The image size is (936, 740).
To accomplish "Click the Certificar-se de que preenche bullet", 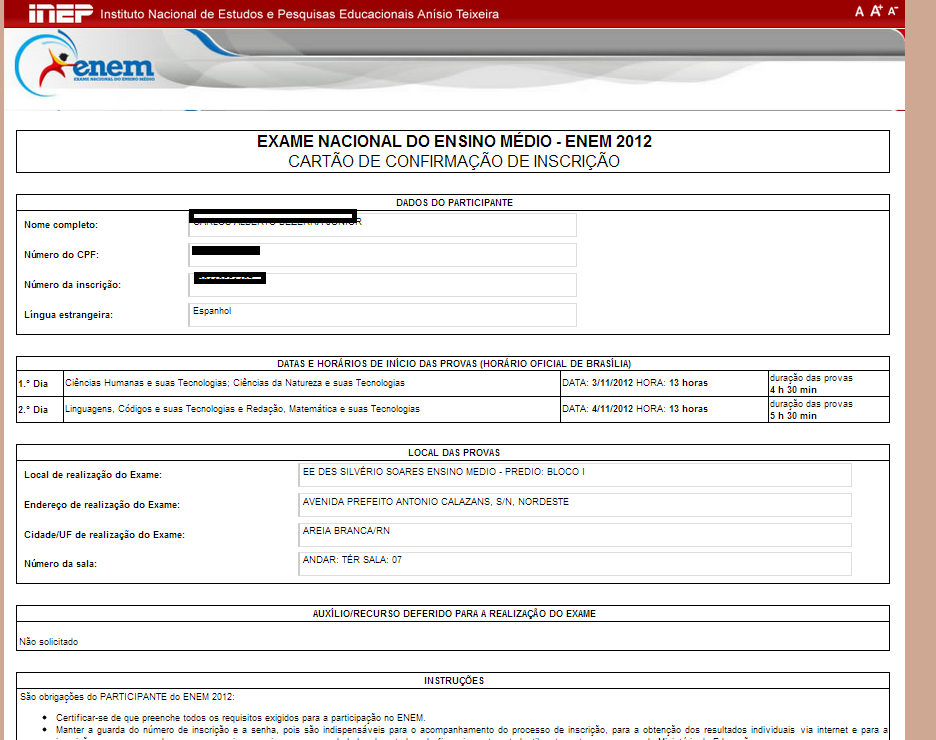I will (241, 718).
